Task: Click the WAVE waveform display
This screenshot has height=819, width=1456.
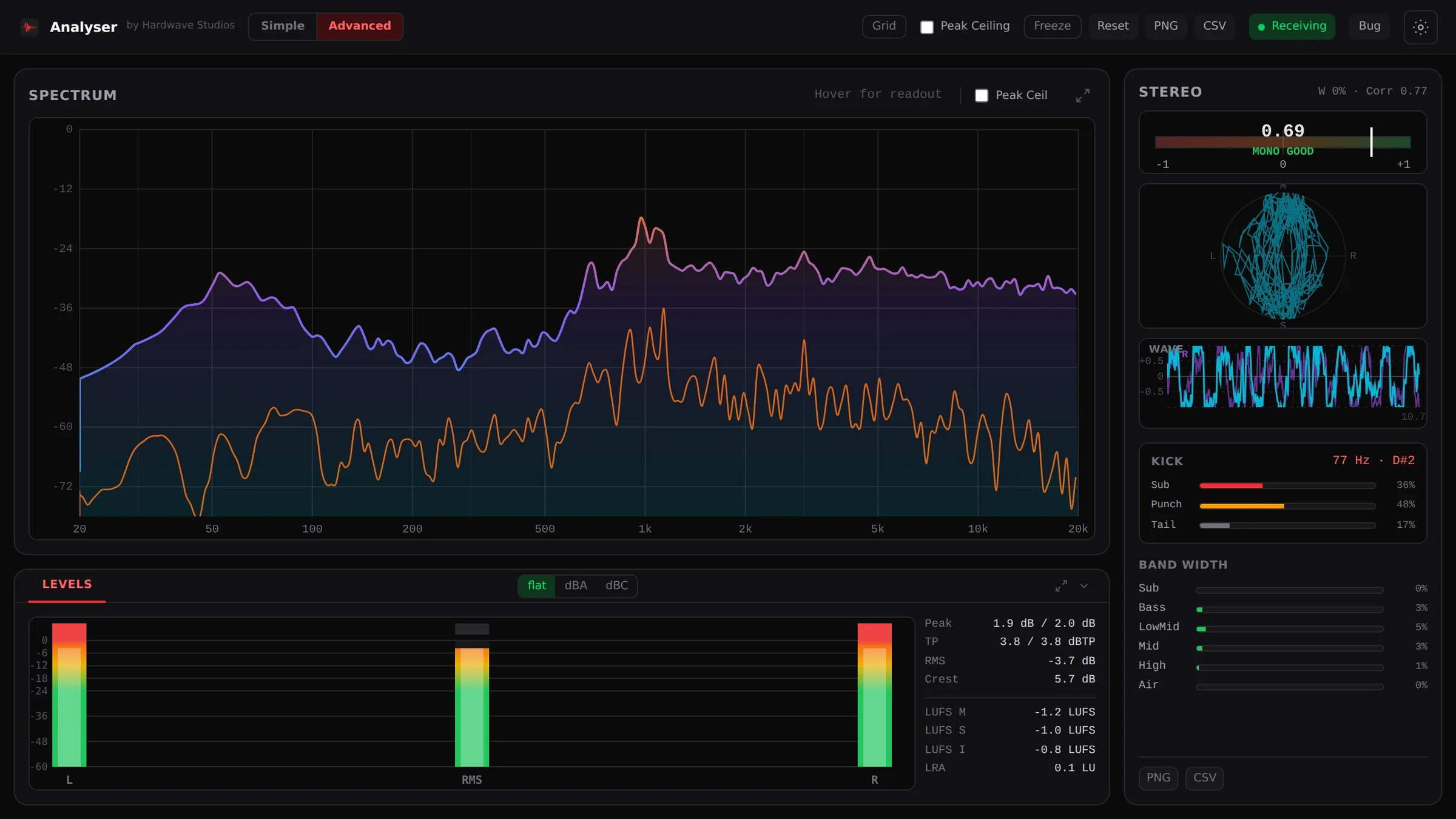Action: [1282, 383]
